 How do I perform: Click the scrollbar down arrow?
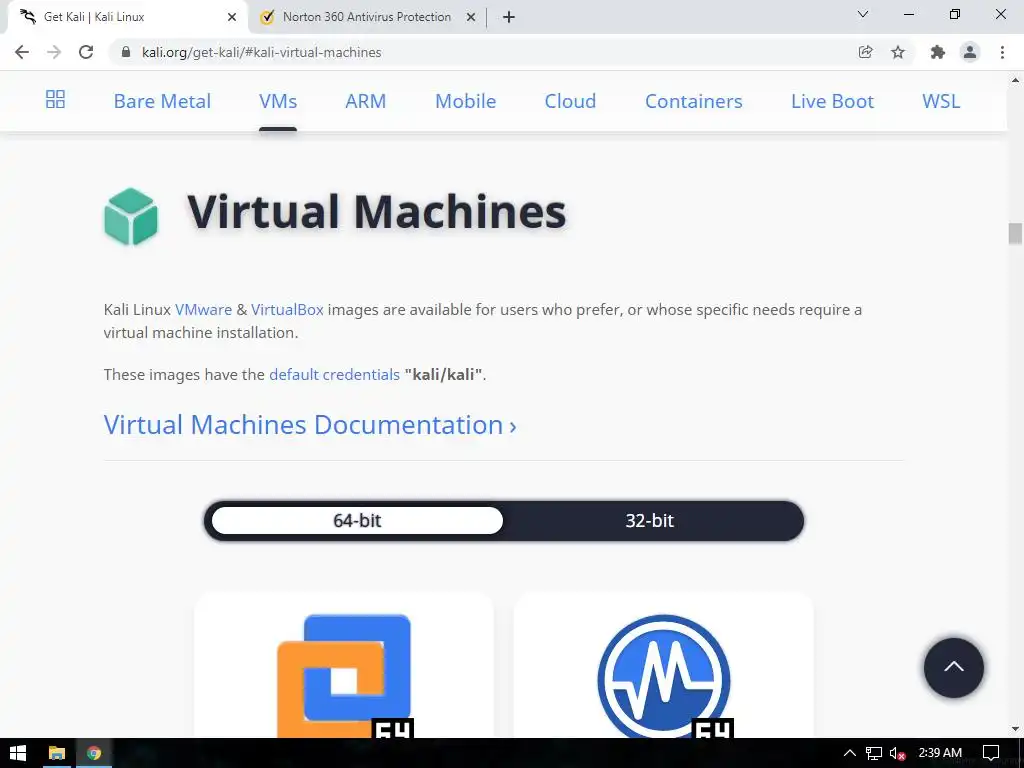tap(1015, 729)
